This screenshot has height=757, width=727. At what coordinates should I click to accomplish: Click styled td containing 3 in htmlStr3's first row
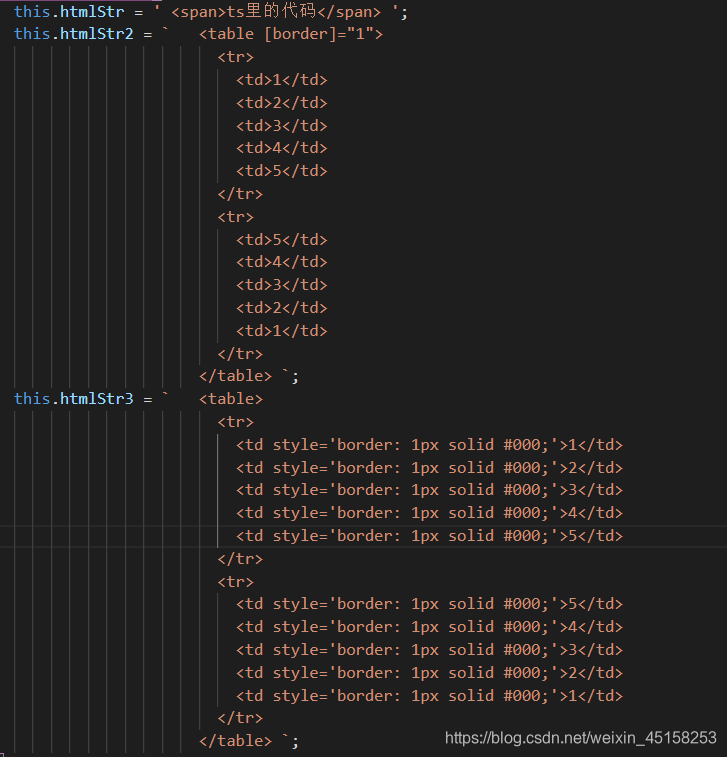429,490
